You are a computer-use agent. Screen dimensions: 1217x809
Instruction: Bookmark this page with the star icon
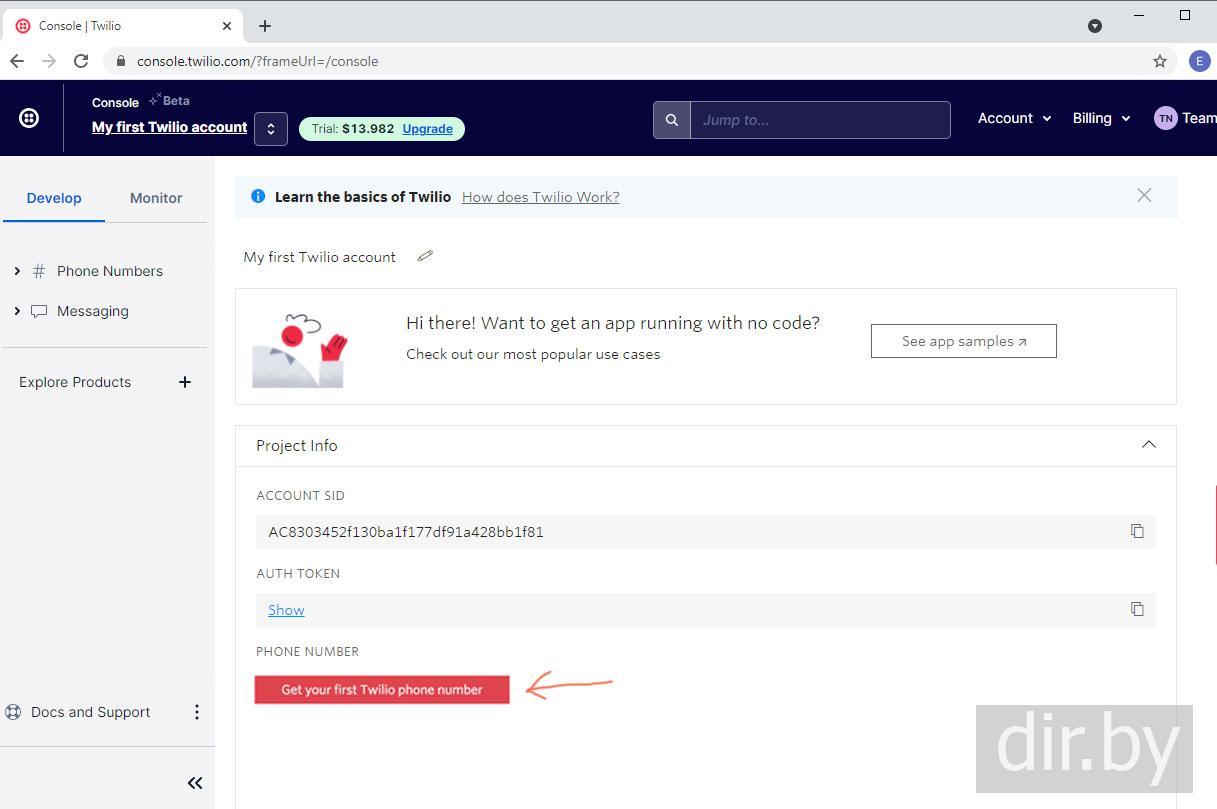(x=1159, y=61)
